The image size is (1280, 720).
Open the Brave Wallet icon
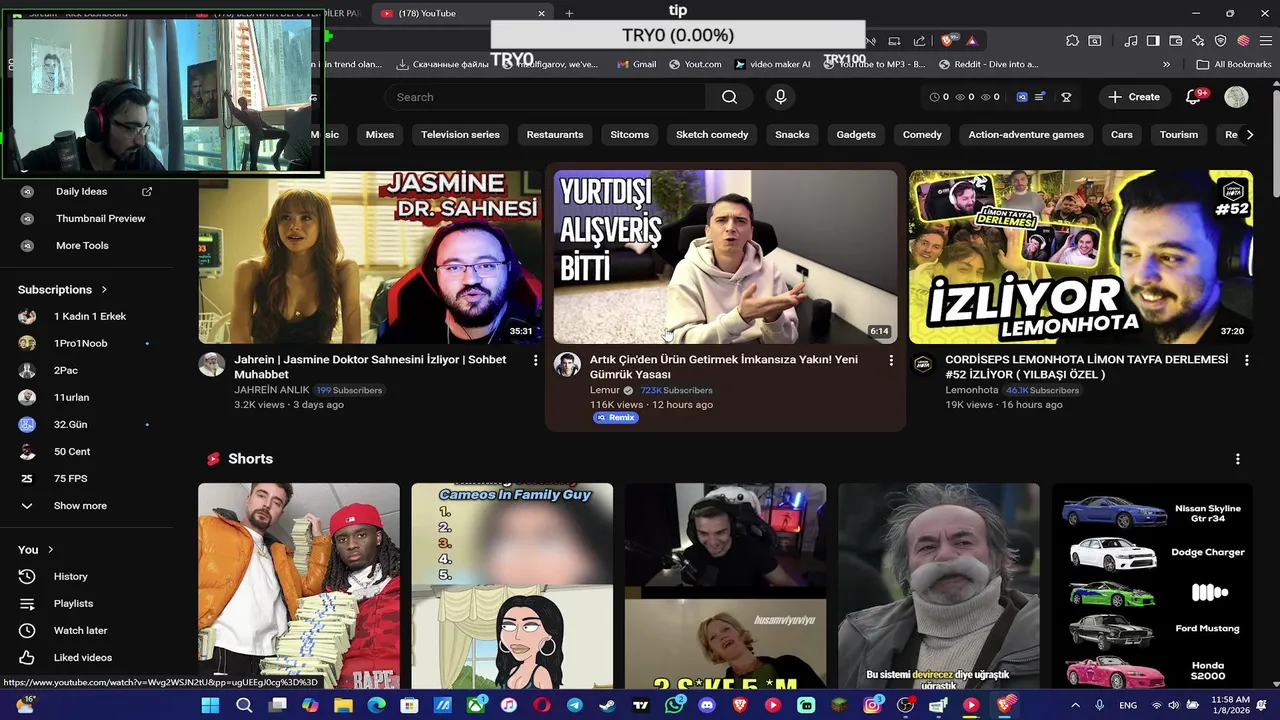click(1175, 41)
